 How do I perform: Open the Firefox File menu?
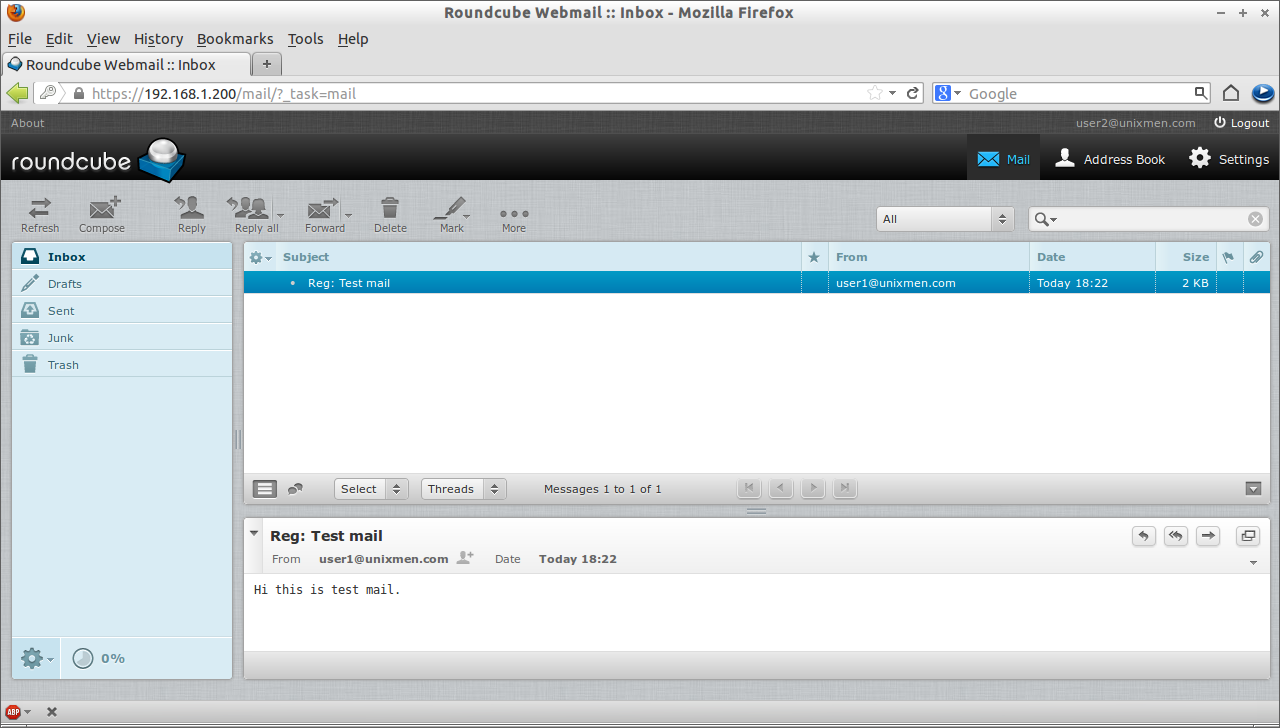coord(20,39)
